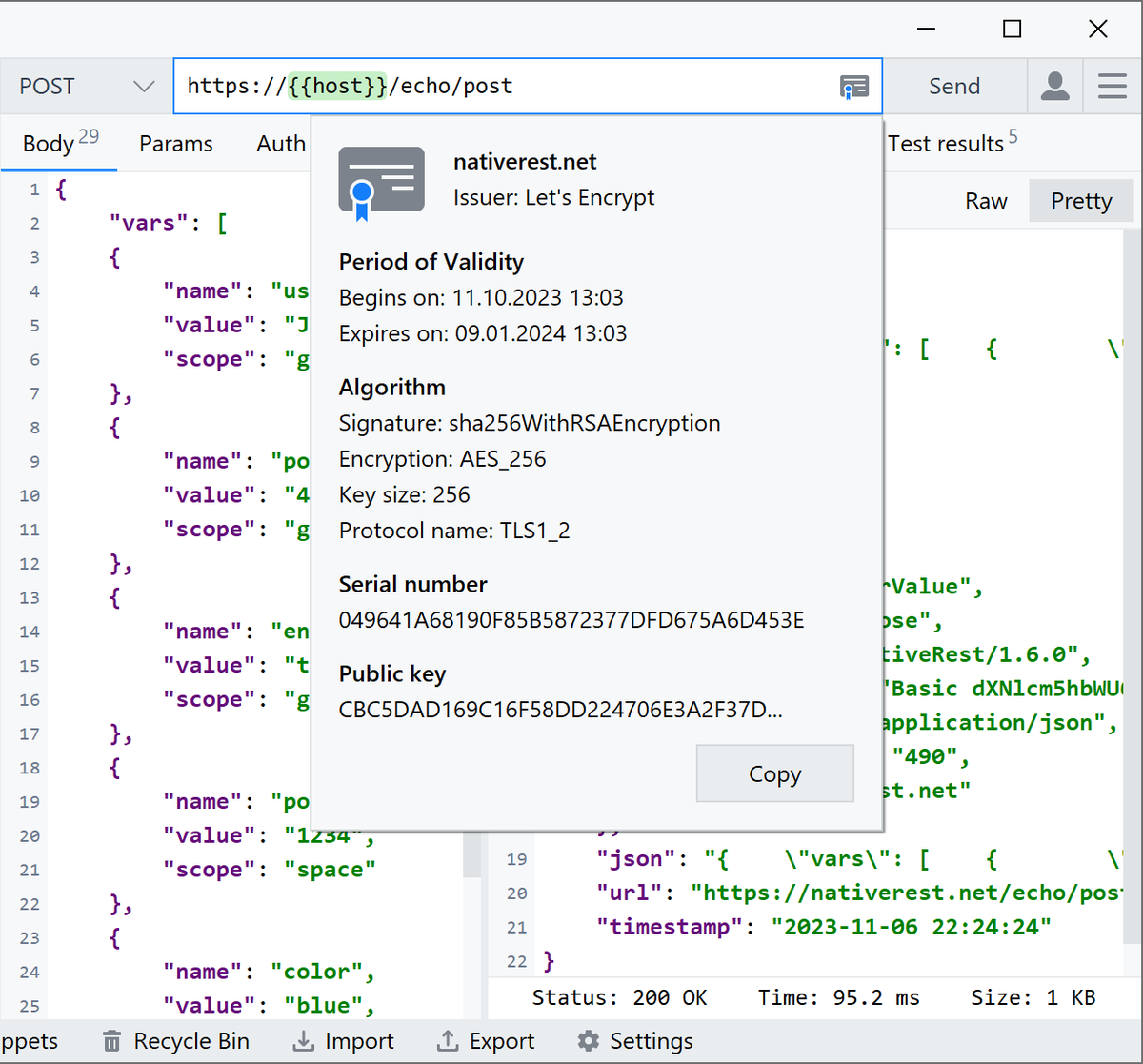1143x1064 pixels.
Task: Copy the certificate details
Action: [x=774, y=773]
